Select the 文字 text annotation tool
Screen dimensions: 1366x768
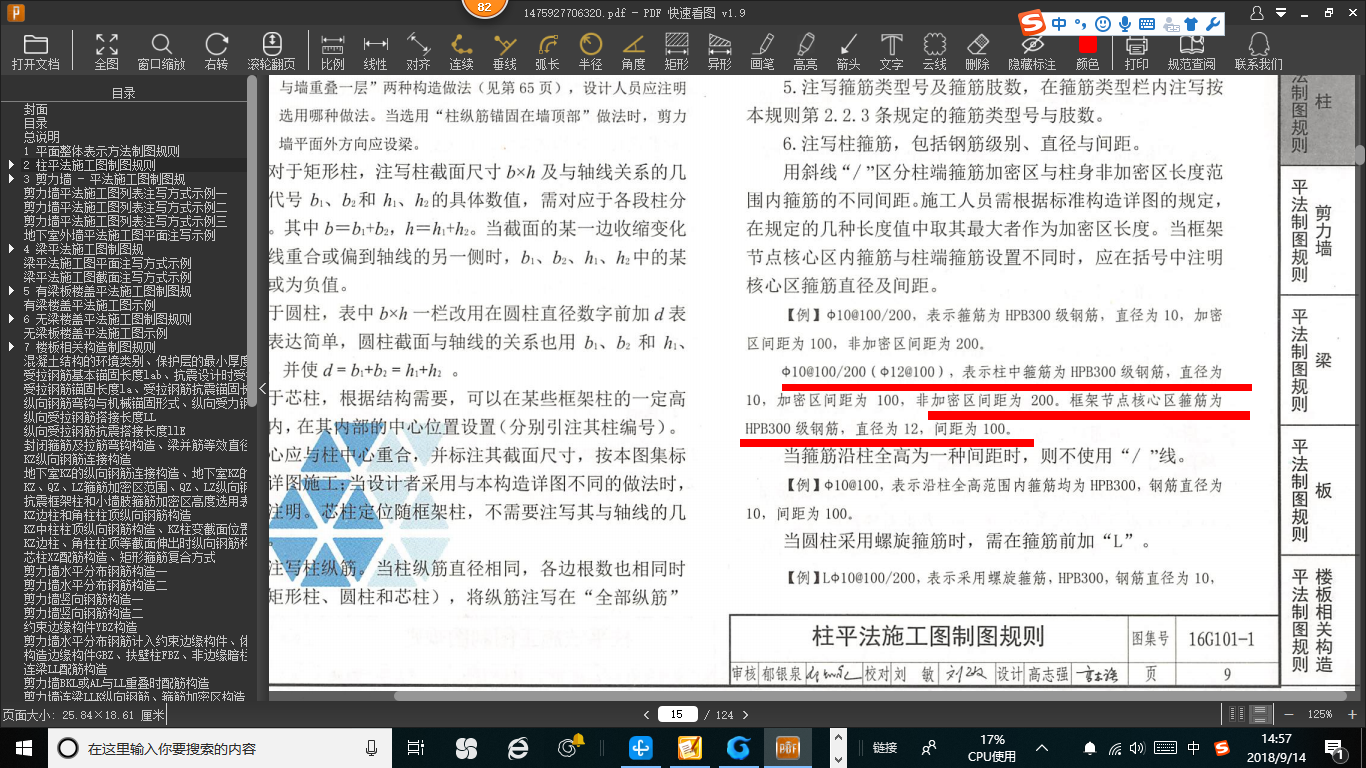tap(891, 52)
